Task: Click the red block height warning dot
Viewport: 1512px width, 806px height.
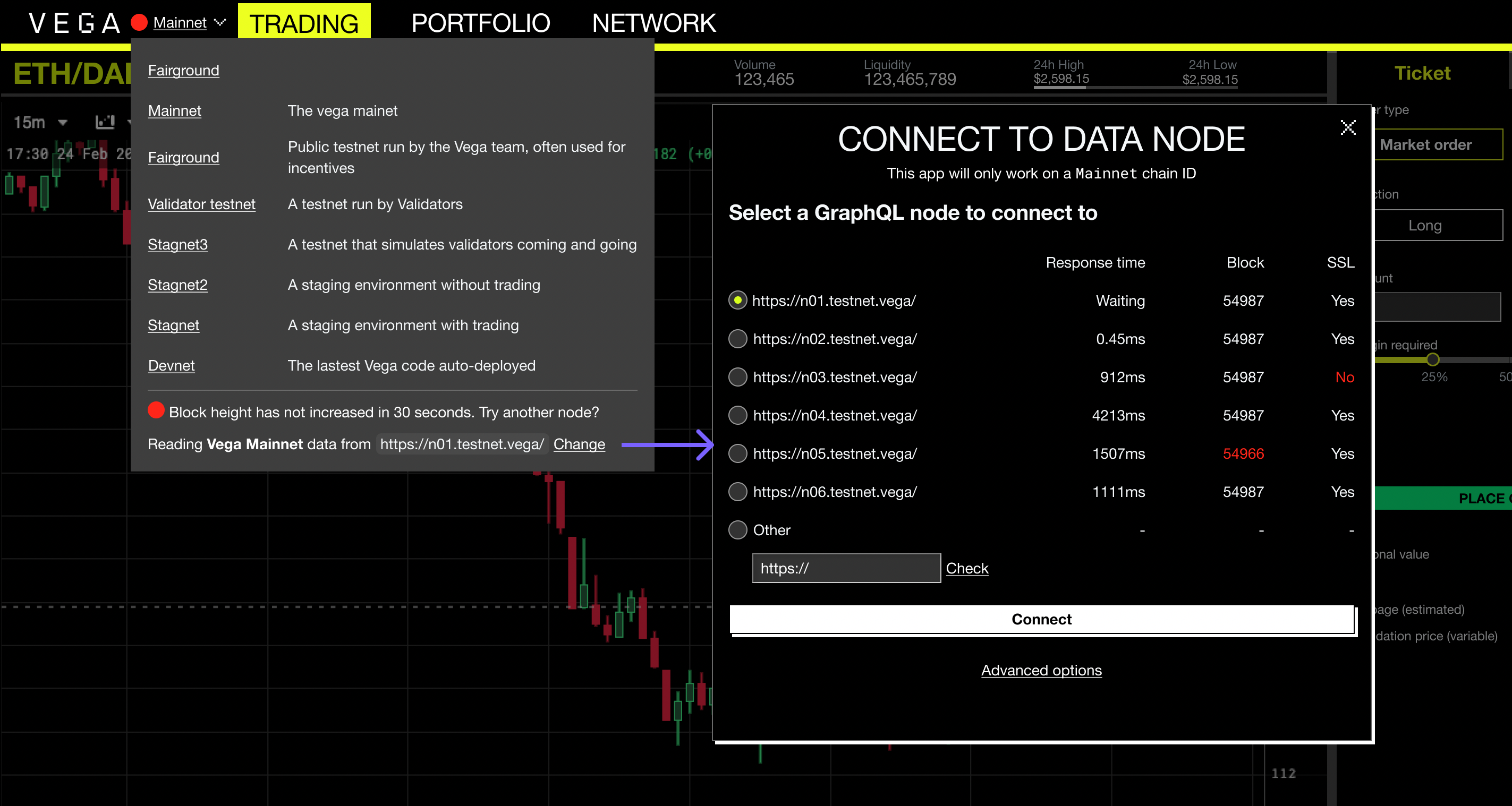Action: [156, 410]
